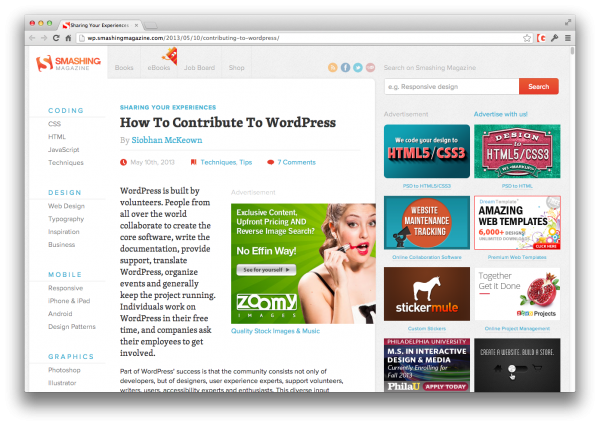Open Typography in the sidebar
This screenshot has height=426, width=600.
tap(66, 219)
